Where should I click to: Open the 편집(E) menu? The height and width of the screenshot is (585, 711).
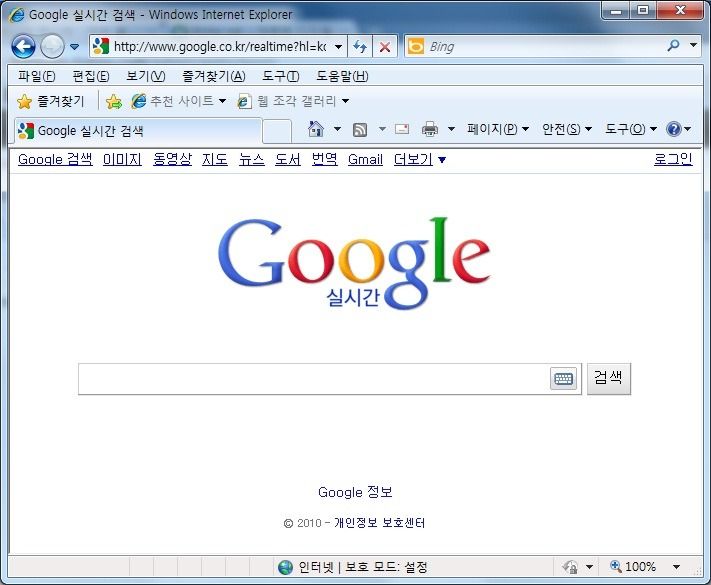pyautogui.click(x=91, y=76)
